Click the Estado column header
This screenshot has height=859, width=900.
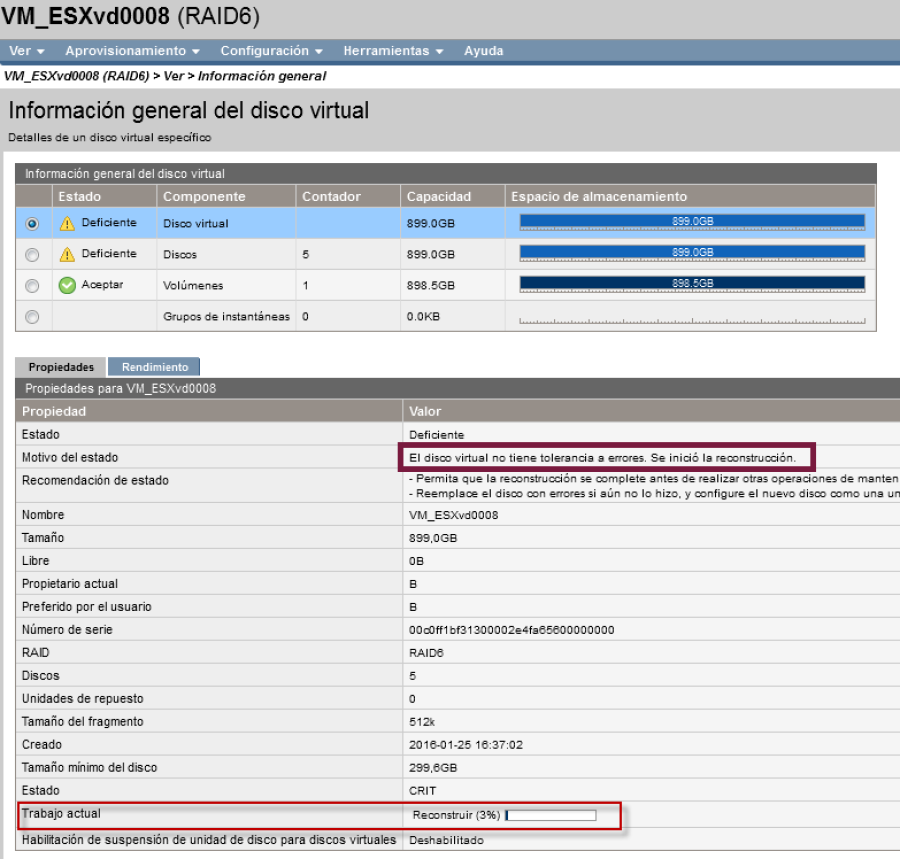click(80, 196)
